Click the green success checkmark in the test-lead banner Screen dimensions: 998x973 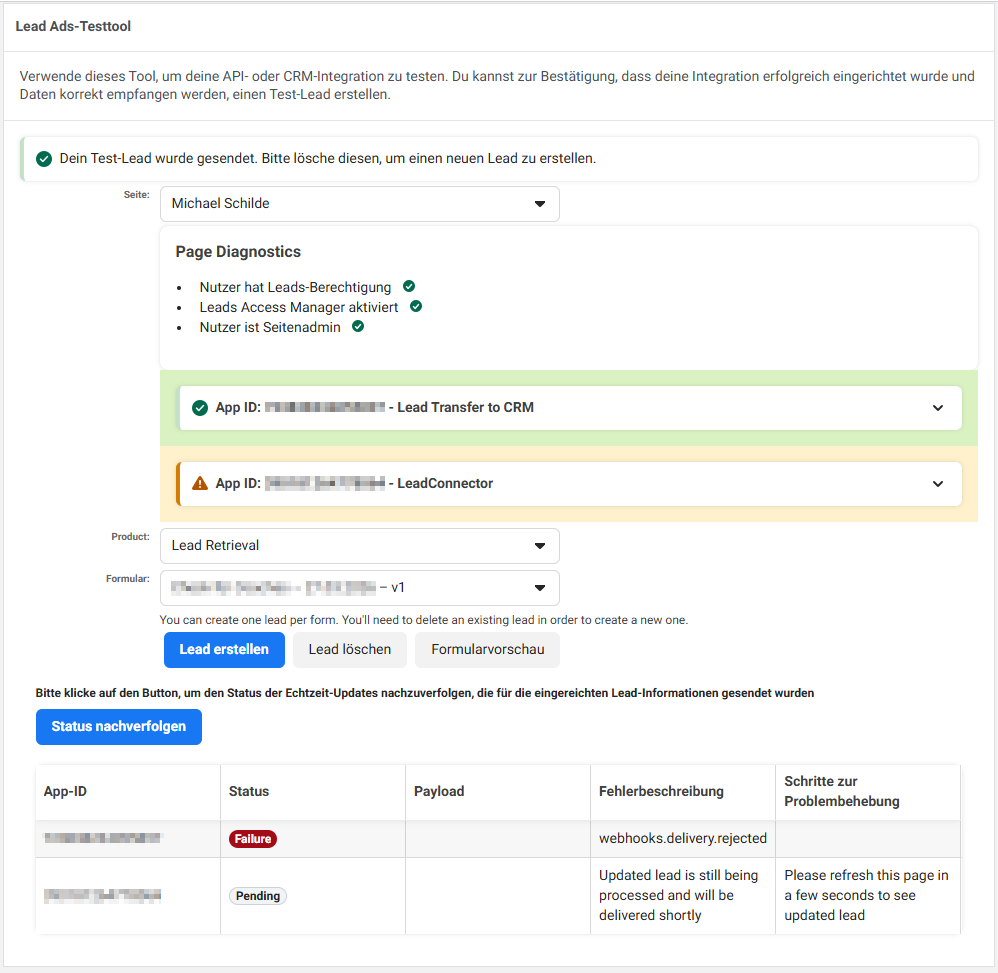click(x=43, y=159)
